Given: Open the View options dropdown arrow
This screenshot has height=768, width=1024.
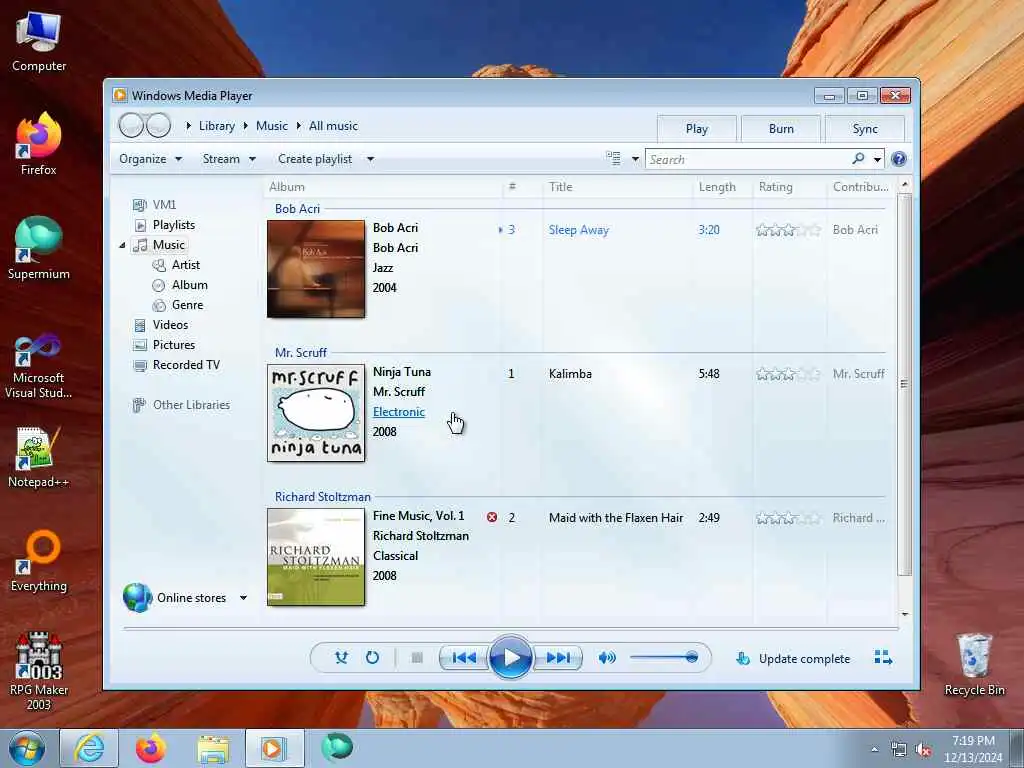Looking at the screenshot, I should pyautogui.click(x=635, y=159).
